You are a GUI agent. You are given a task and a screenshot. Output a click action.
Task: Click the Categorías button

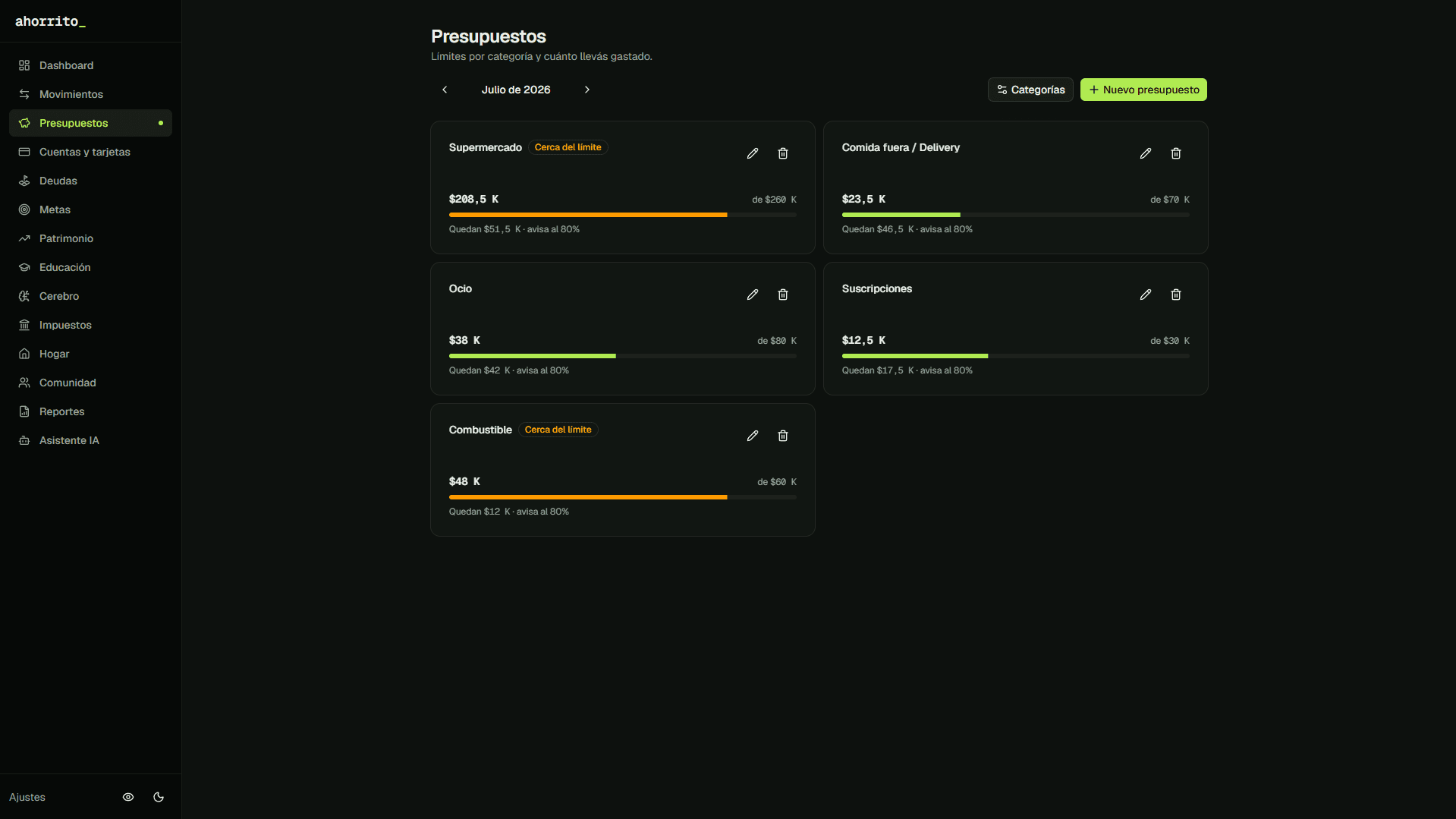(x=1030, y=90)
